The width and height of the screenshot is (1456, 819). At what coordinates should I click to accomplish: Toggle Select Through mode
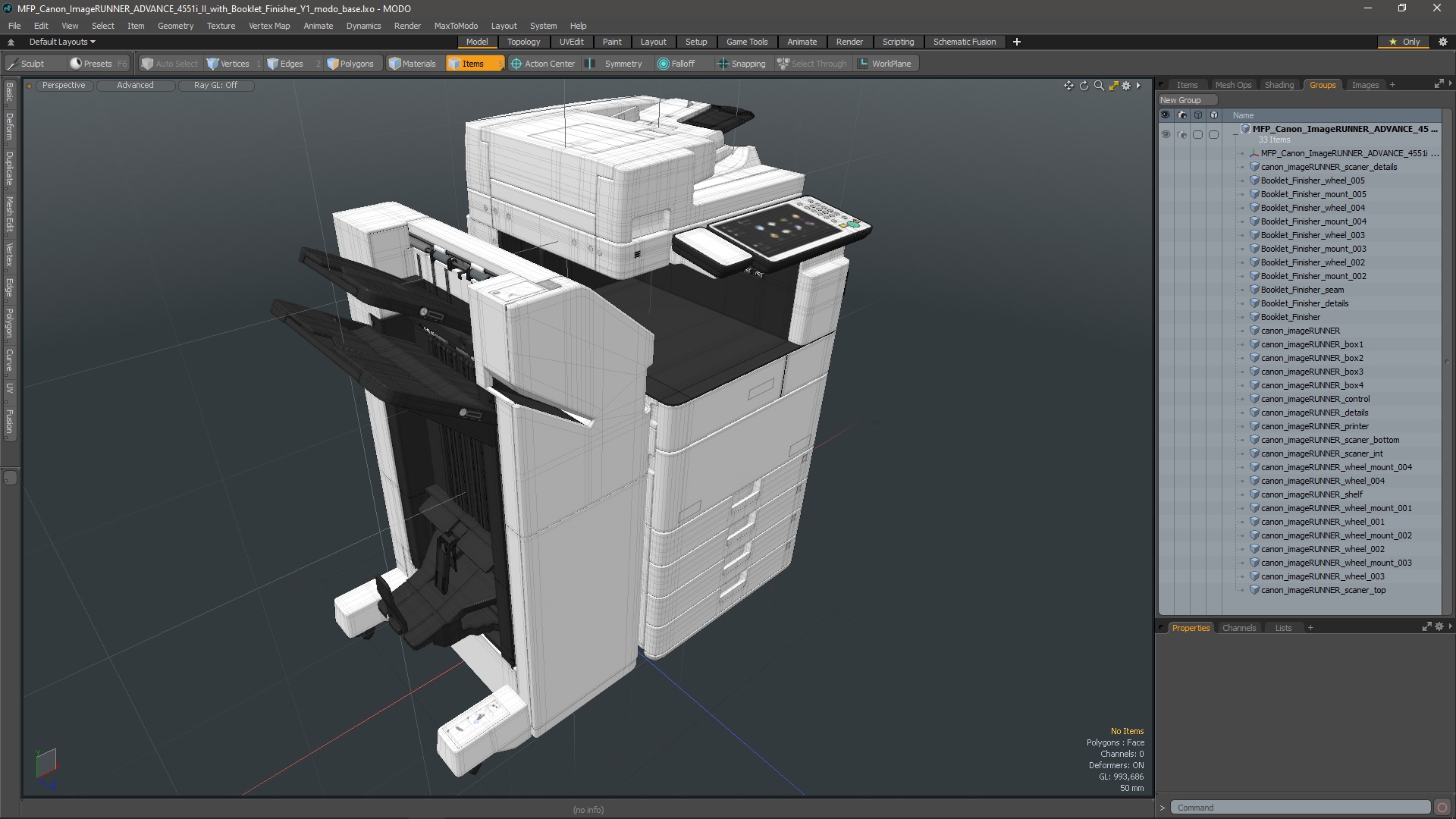811,64
